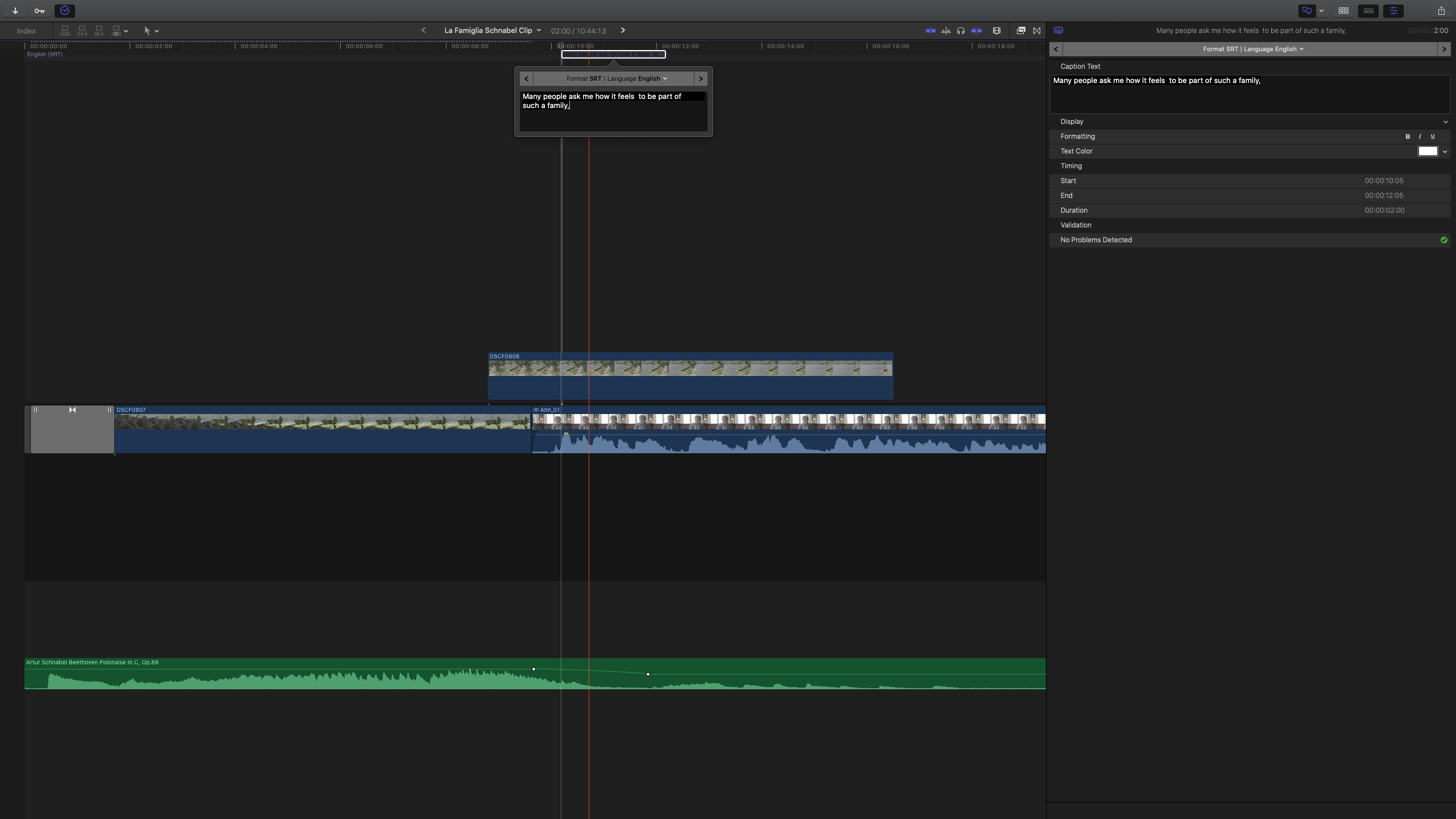
Task: Open the Transitions browser bowtie icon
Action: [1037, 31]
